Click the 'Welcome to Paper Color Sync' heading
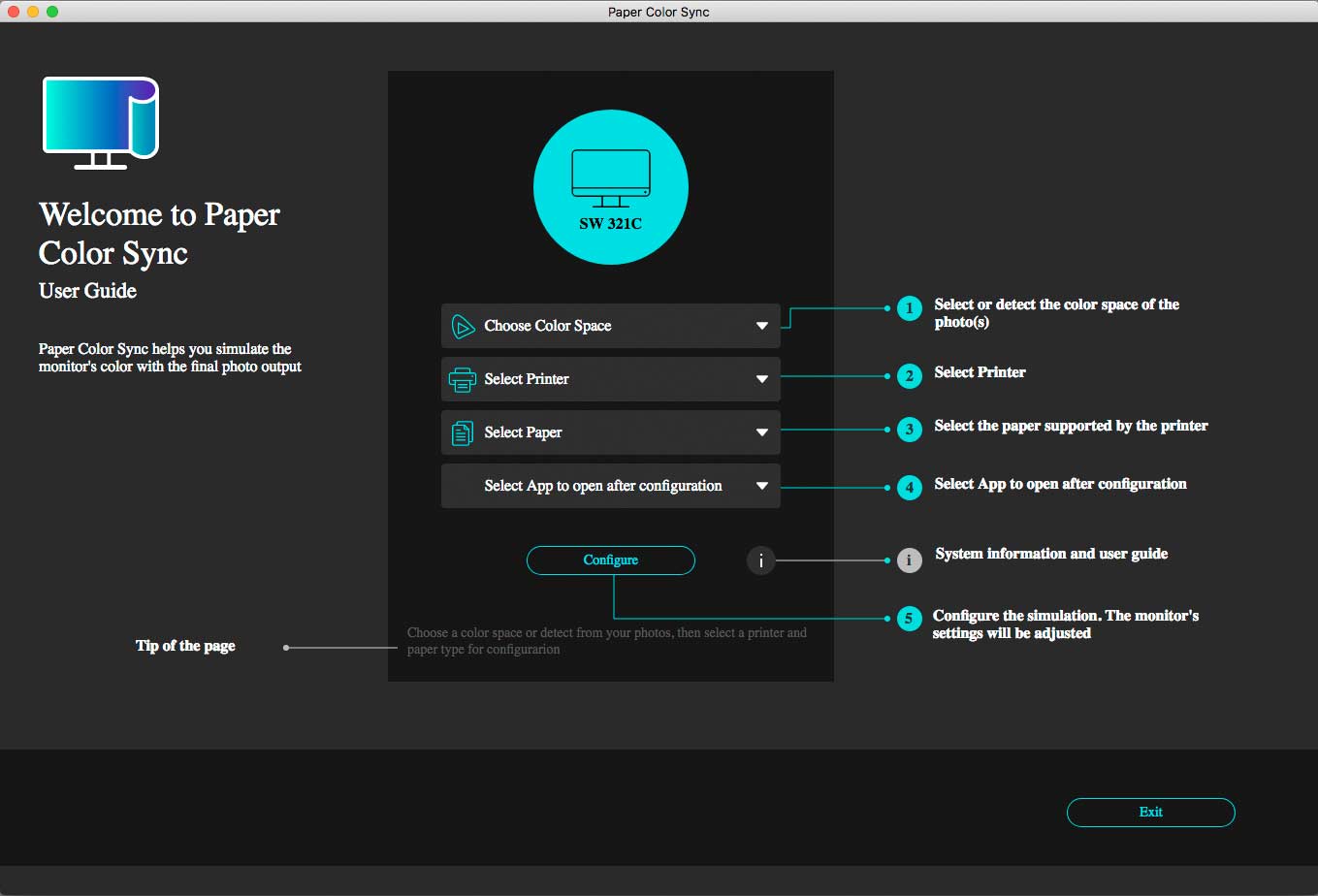Screen dimensions: 1318x896 160,234
